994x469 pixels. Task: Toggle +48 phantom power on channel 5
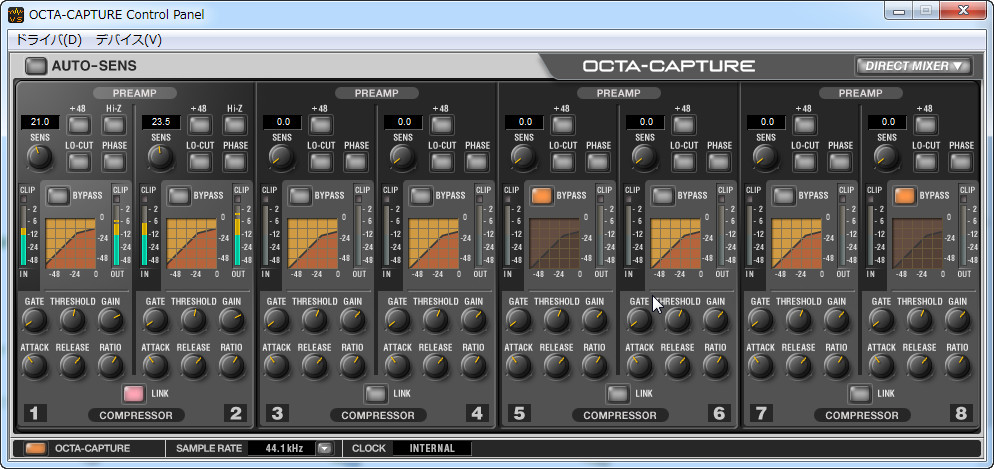(x=561, y=123)
